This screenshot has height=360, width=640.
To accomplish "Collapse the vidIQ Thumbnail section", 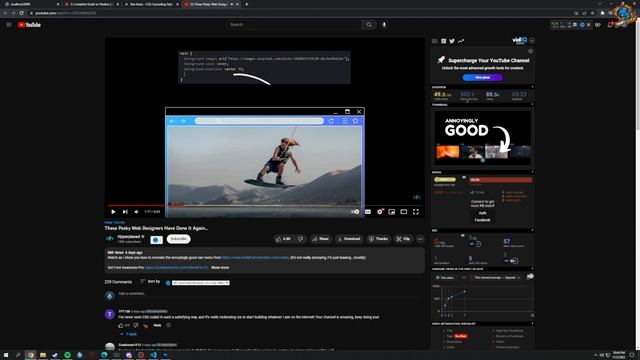I will 532,105.
